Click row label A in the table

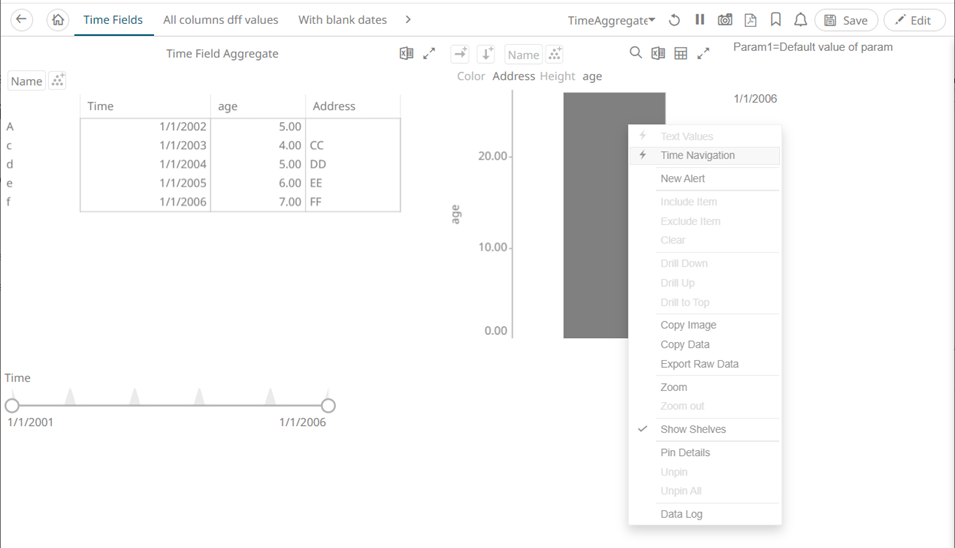[x=10, y=127]
